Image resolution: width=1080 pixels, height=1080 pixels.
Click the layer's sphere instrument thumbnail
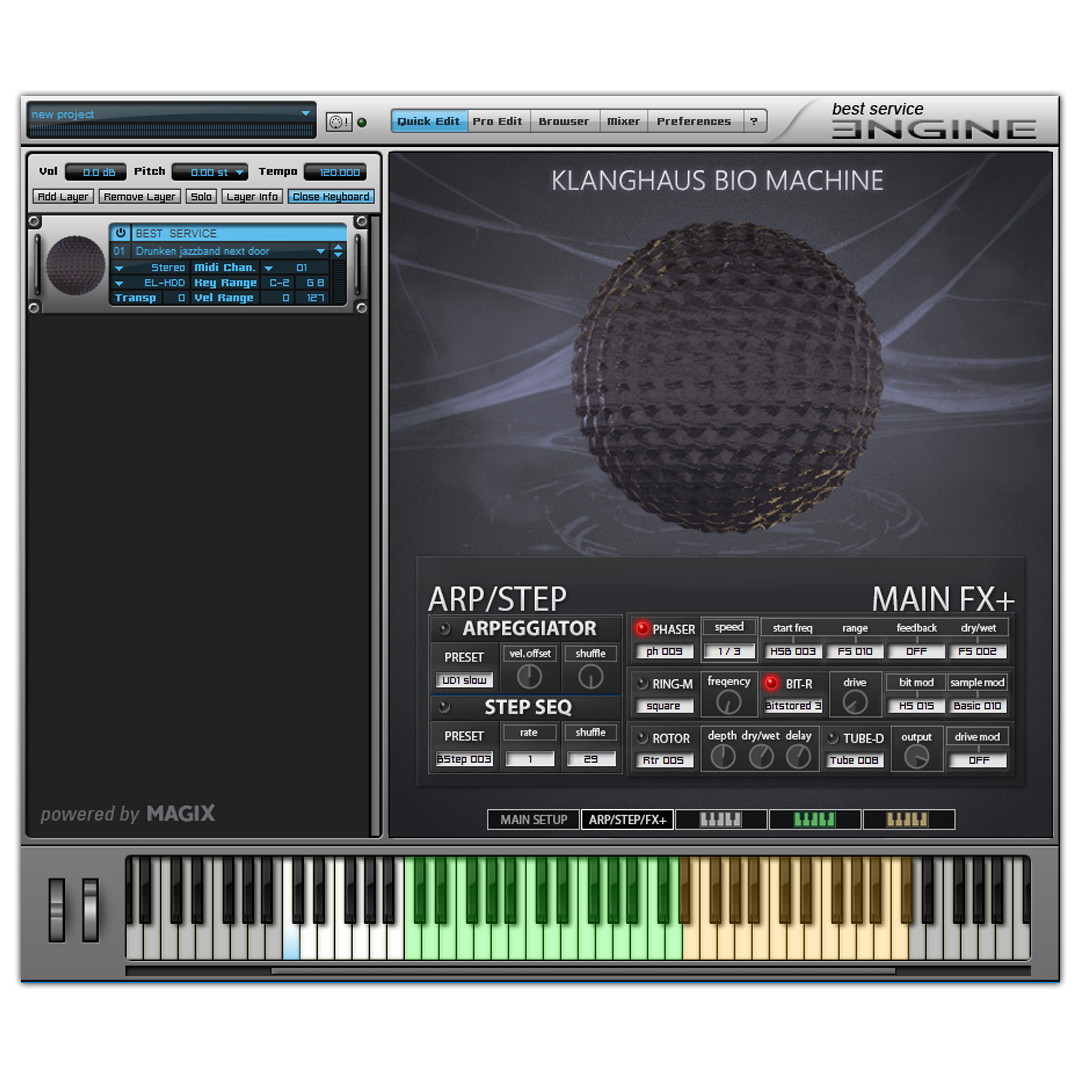pyautogui.click(x=75, y=265)
